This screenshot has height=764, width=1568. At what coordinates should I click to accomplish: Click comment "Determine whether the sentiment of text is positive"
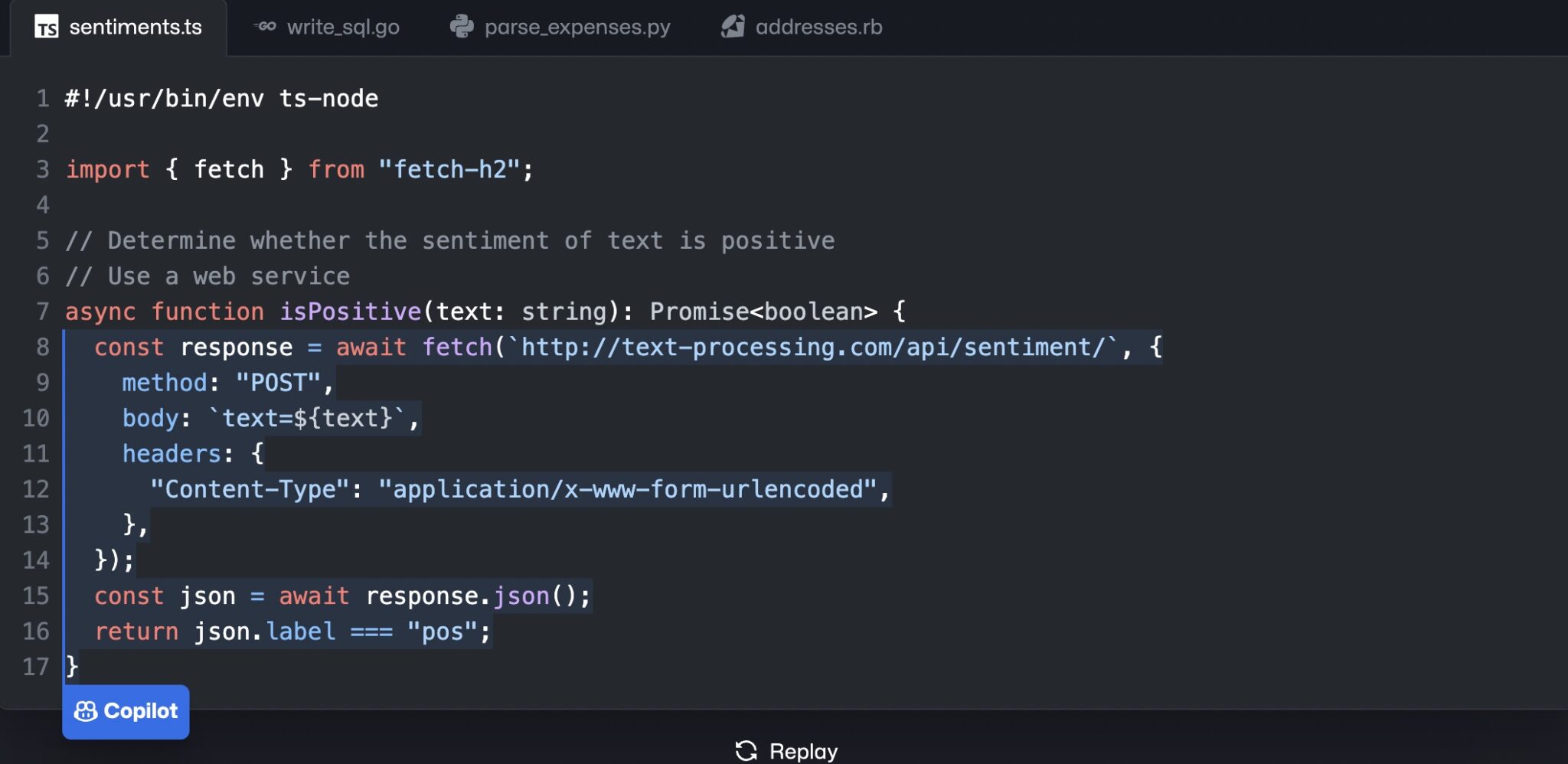[x=471, y=240]
